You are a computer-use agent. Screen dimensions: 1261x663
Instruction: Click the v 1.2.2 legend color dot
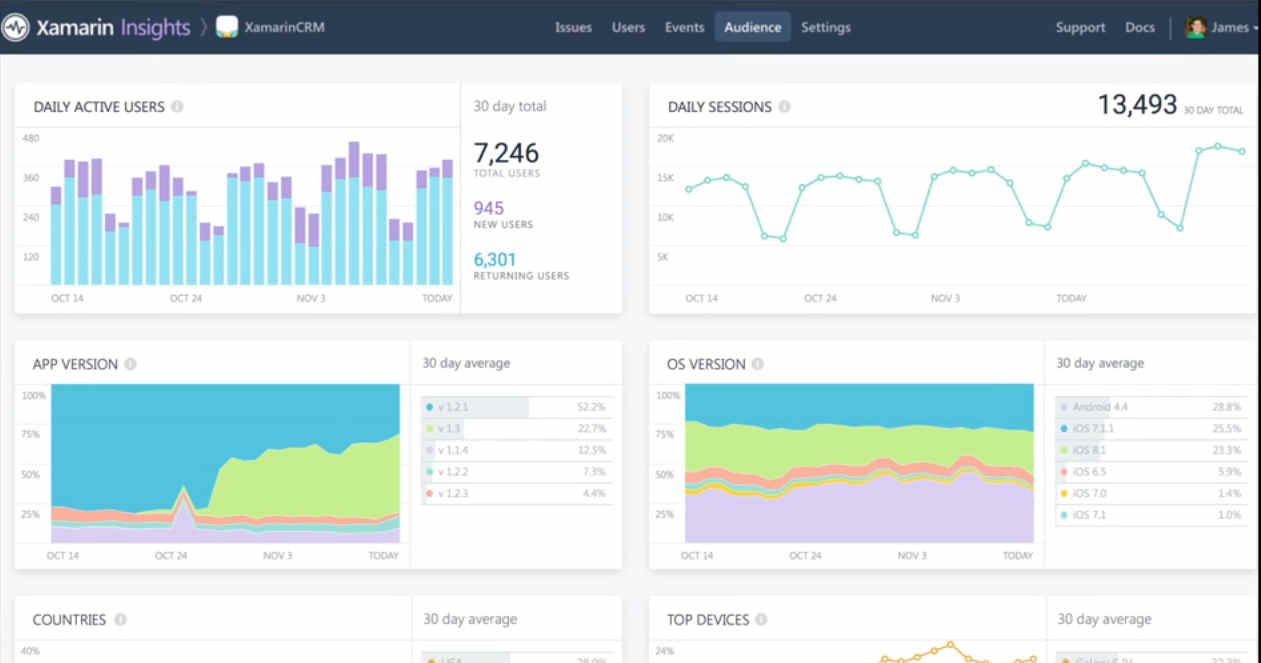coord(429,471)
